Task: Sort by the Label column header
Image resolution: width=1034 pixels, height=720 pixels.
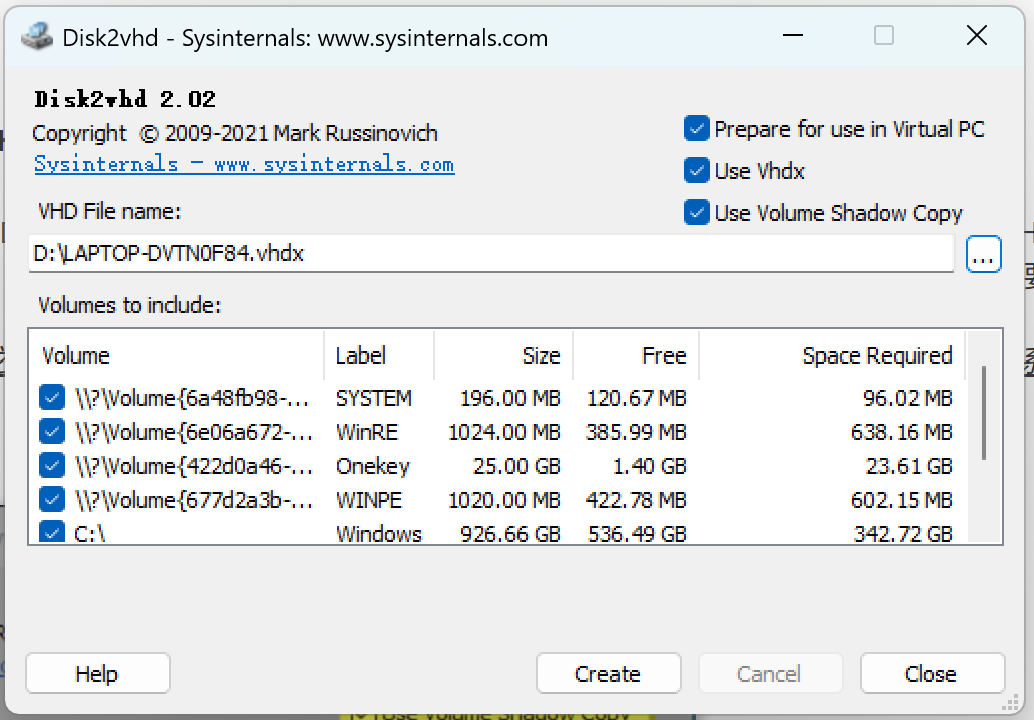Action: point(379,355)
